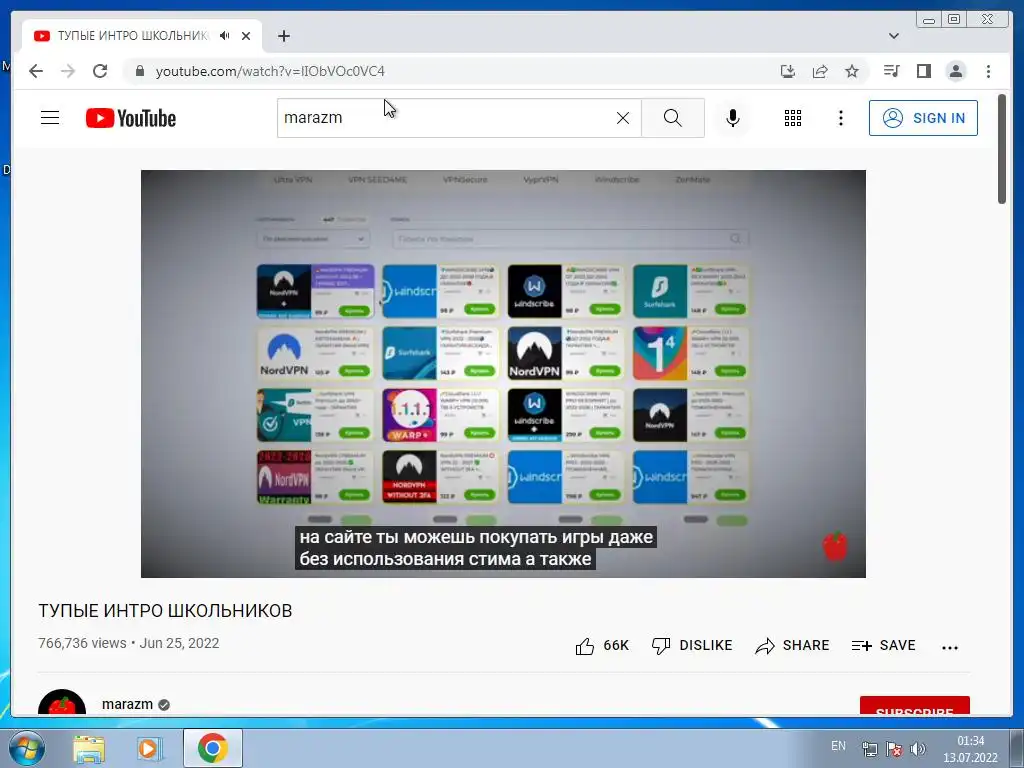Click the EN language indicator

[x=838, y=746]
